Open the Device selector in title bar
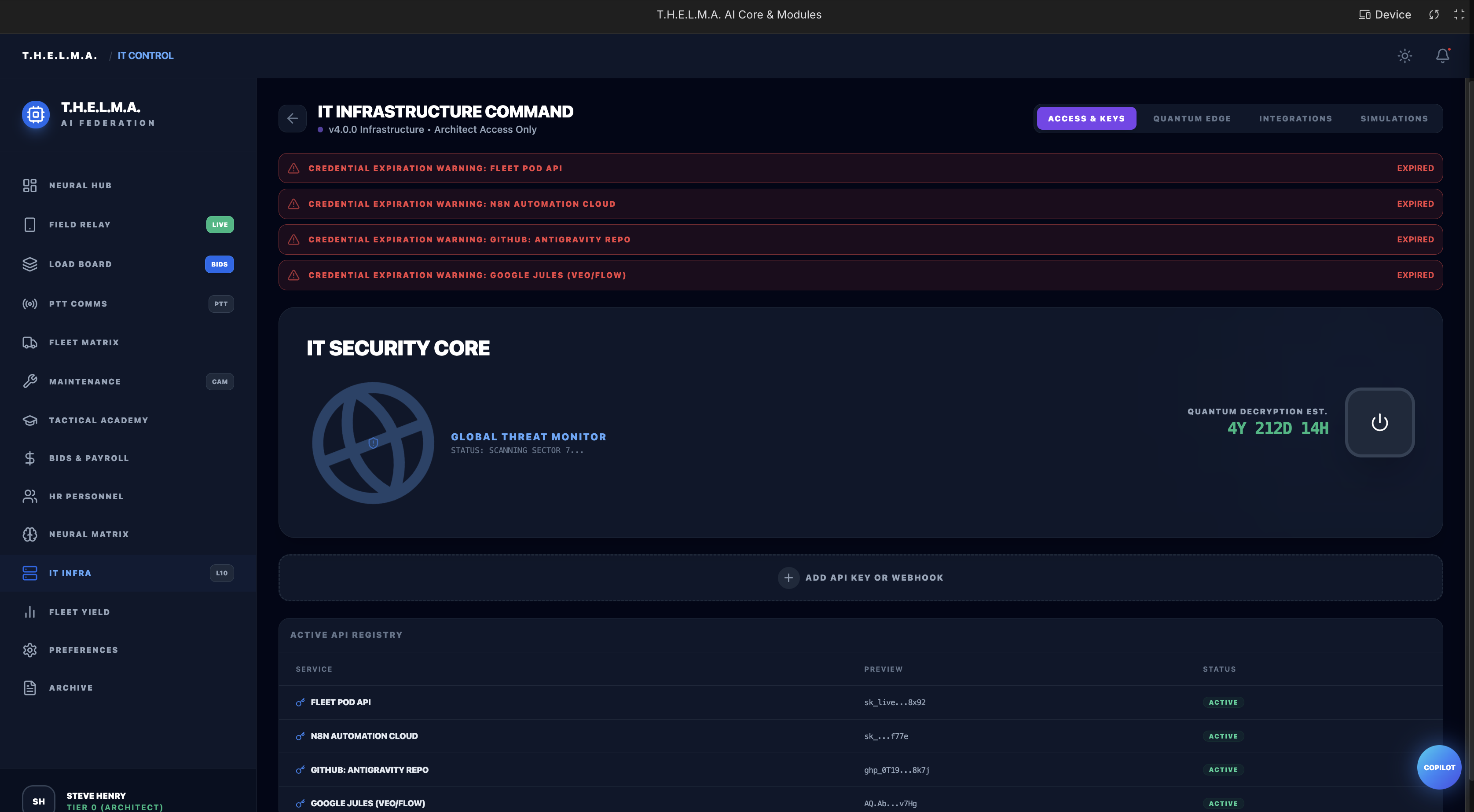This screenshot has width=1474, height=812. [x=1385, y=15]
